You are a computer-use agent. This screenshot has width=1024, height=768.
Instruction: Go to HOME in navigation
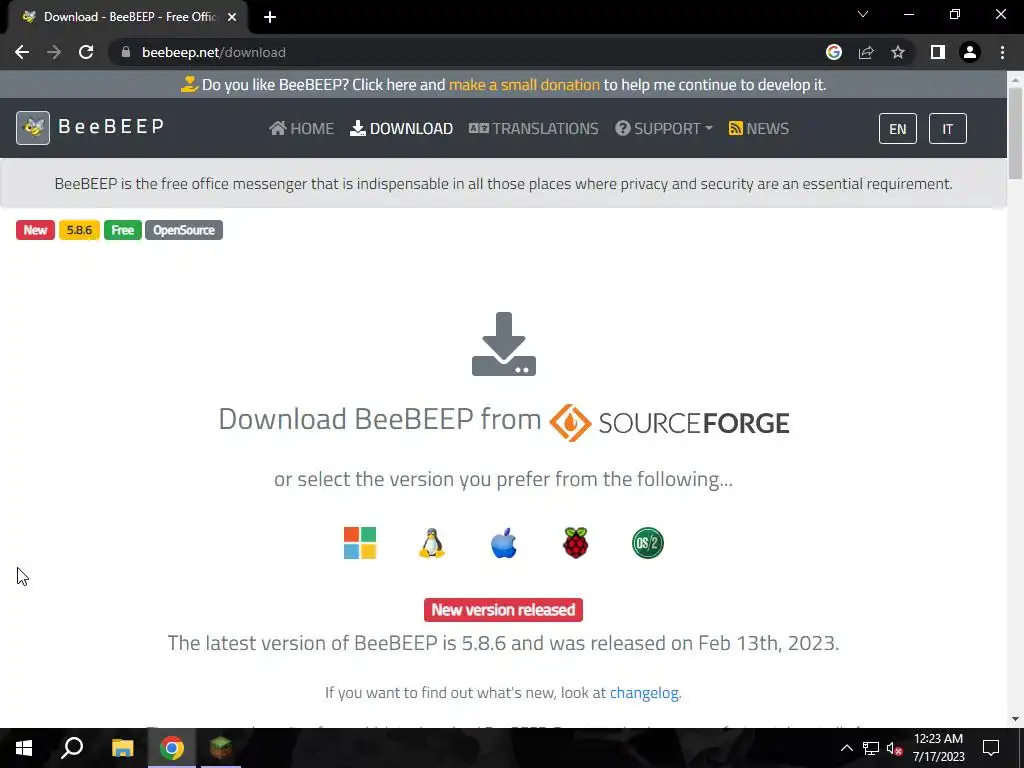coord(302,129)
